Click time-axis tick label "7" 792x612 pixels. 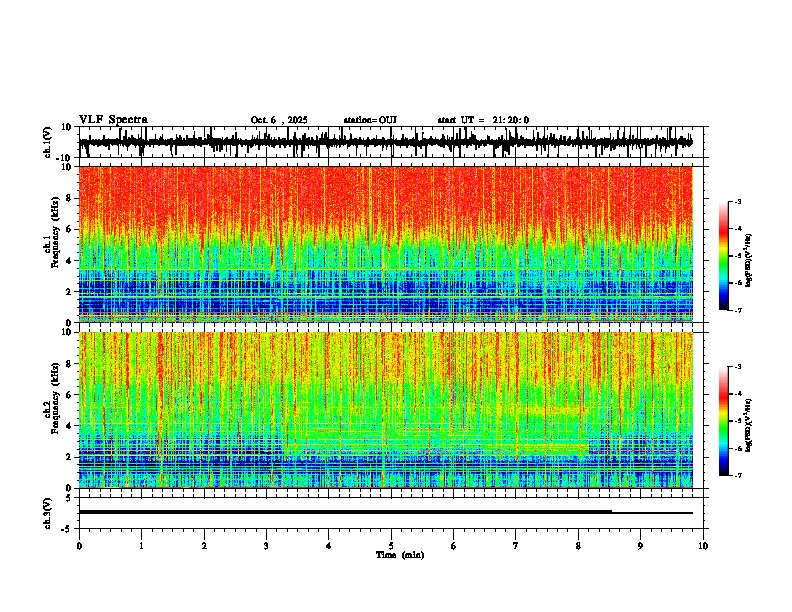[516, 546]
